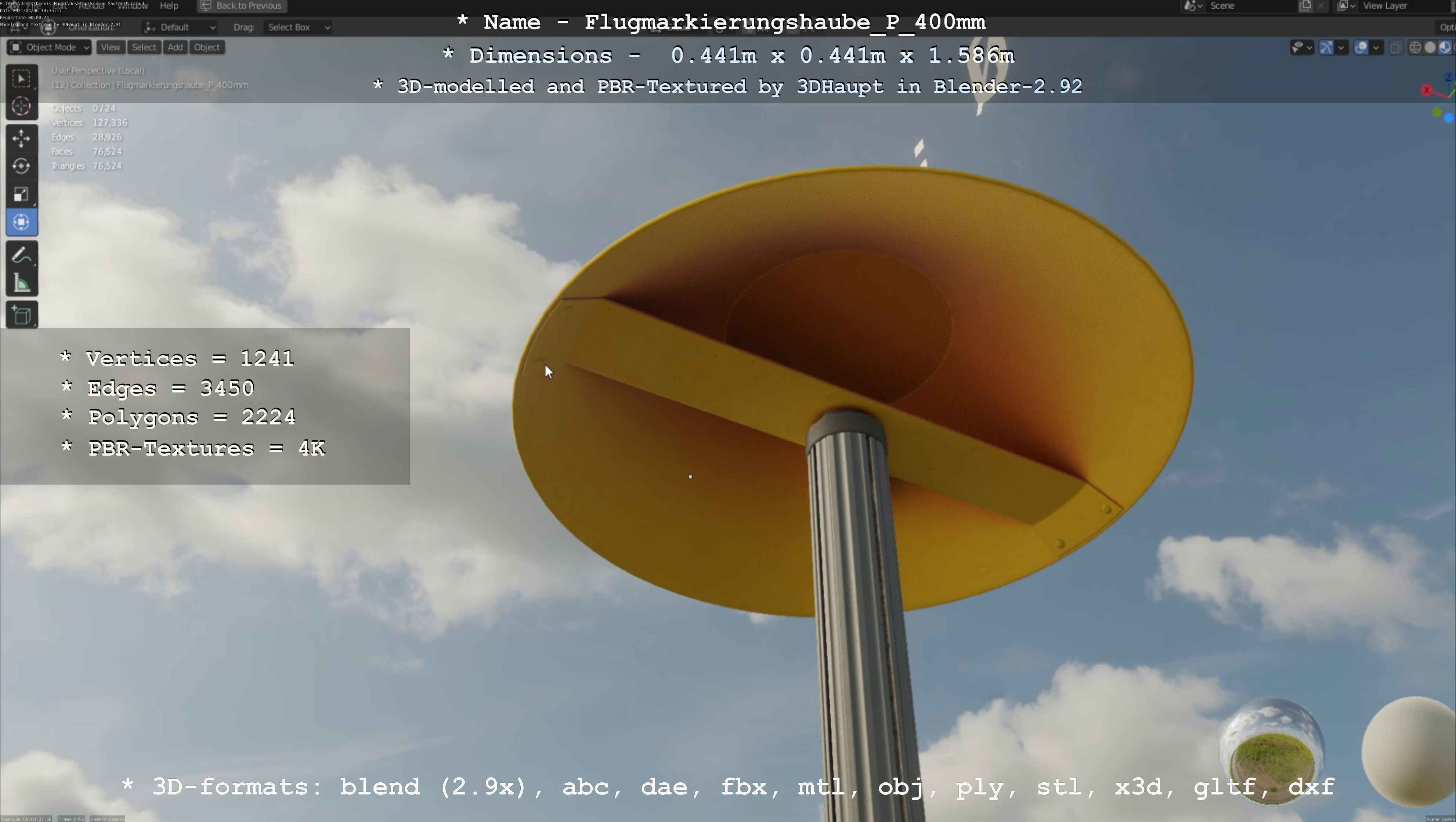Click the light blue negative Z axis dot
1456x822 pixels.
click(x=1449, y=117)
